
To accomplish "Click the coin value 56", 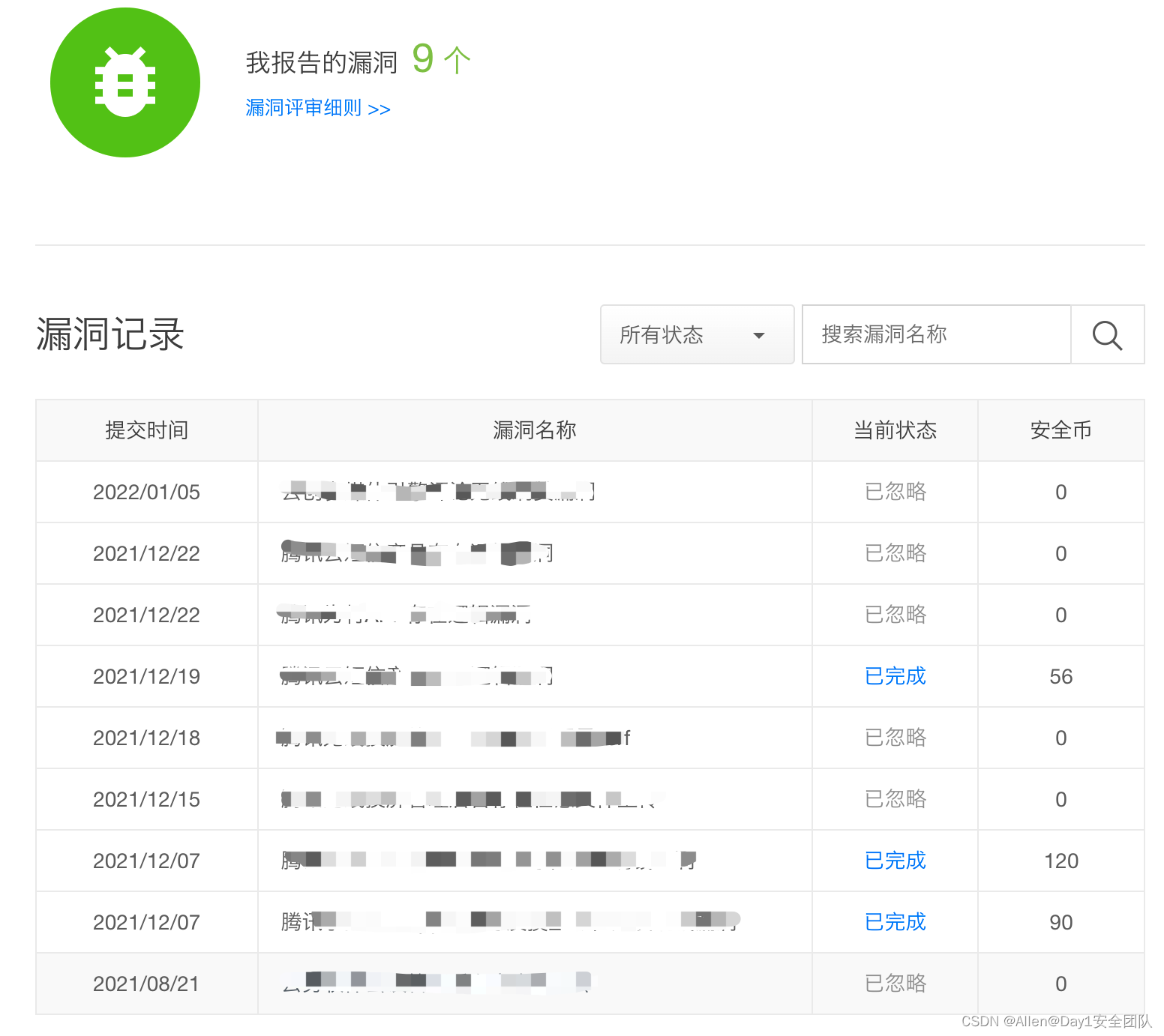I will point(1061,677).
